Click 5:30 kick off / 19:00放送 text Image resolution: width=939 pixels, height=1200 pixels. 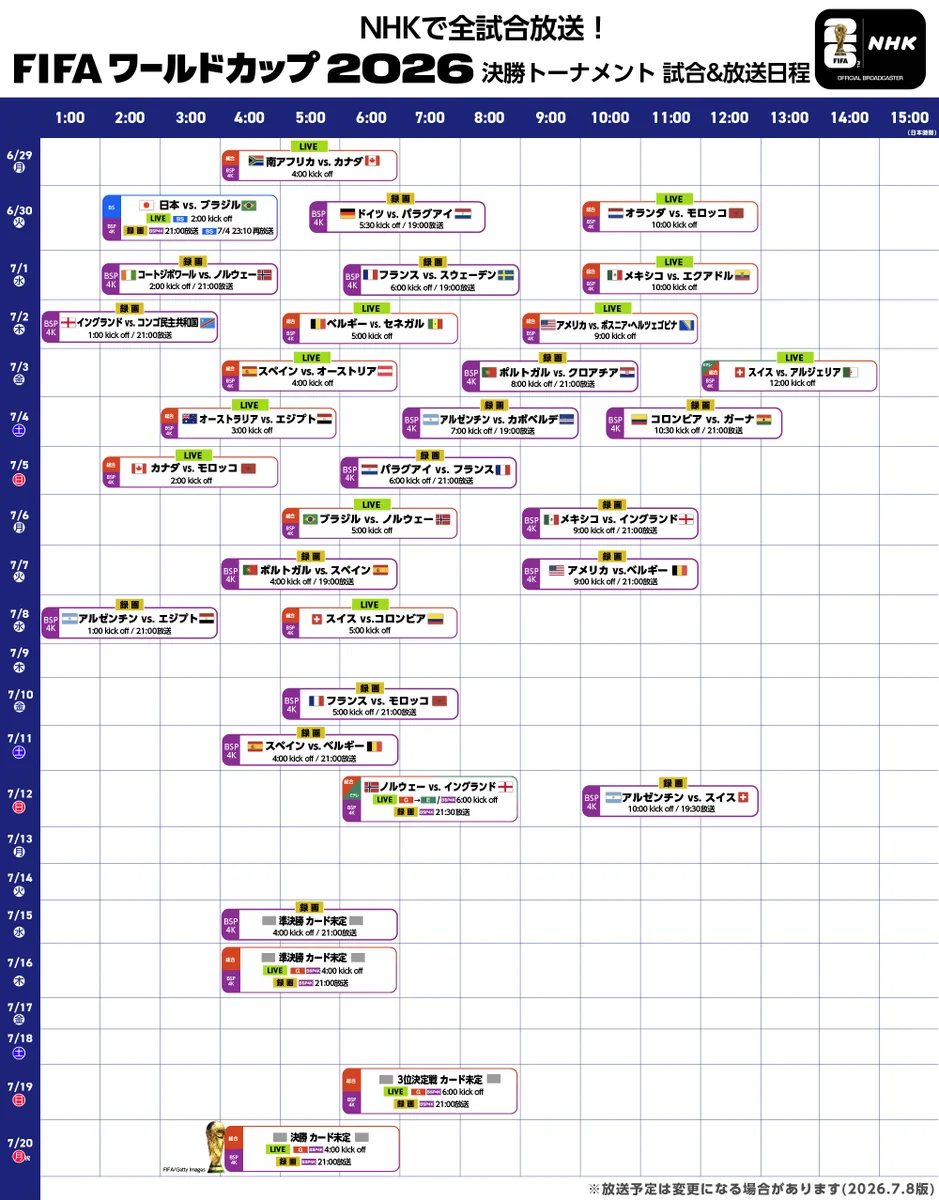(401, 226)
